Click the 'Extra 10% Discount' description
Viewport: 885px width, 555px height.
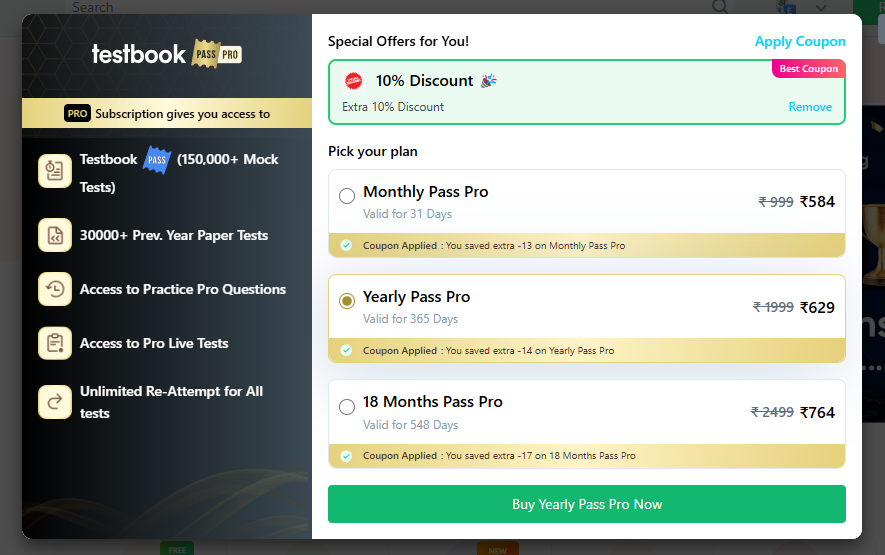point(393,107)
